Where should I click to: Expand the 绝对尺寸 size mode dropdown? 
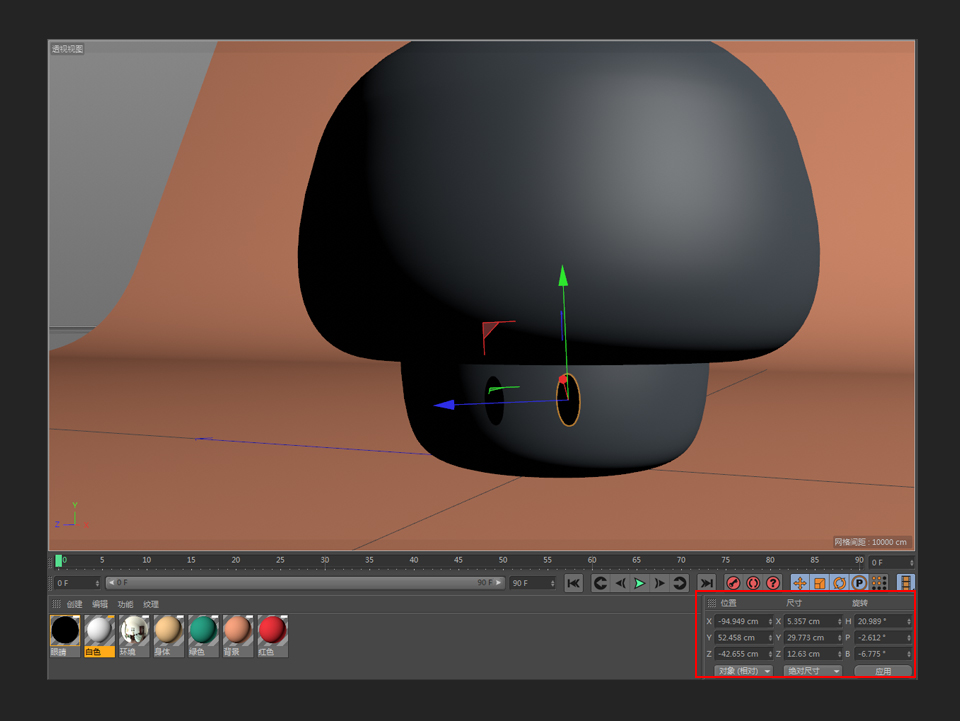tap(812, 671)
